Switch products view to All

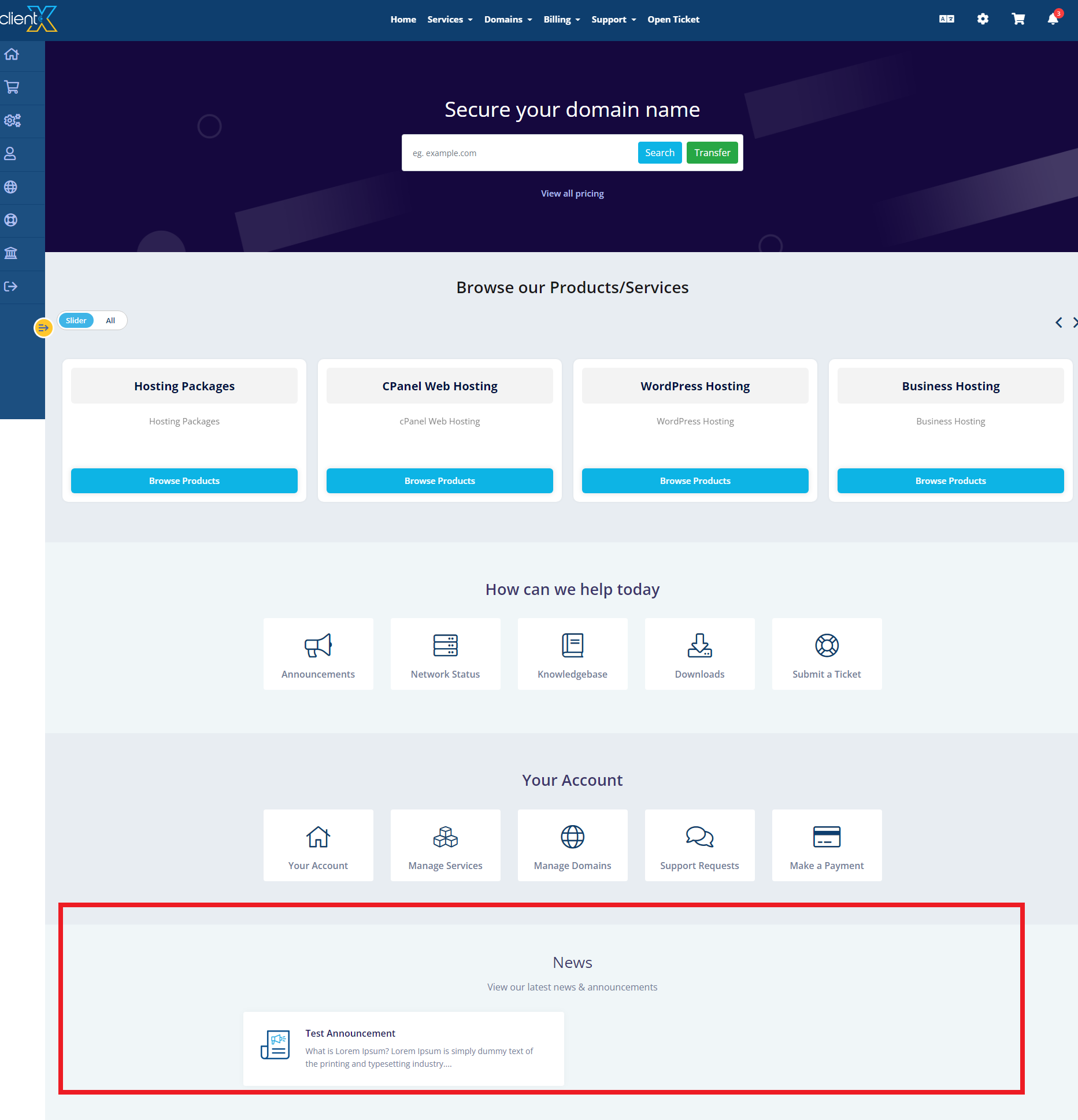[110, 320]
